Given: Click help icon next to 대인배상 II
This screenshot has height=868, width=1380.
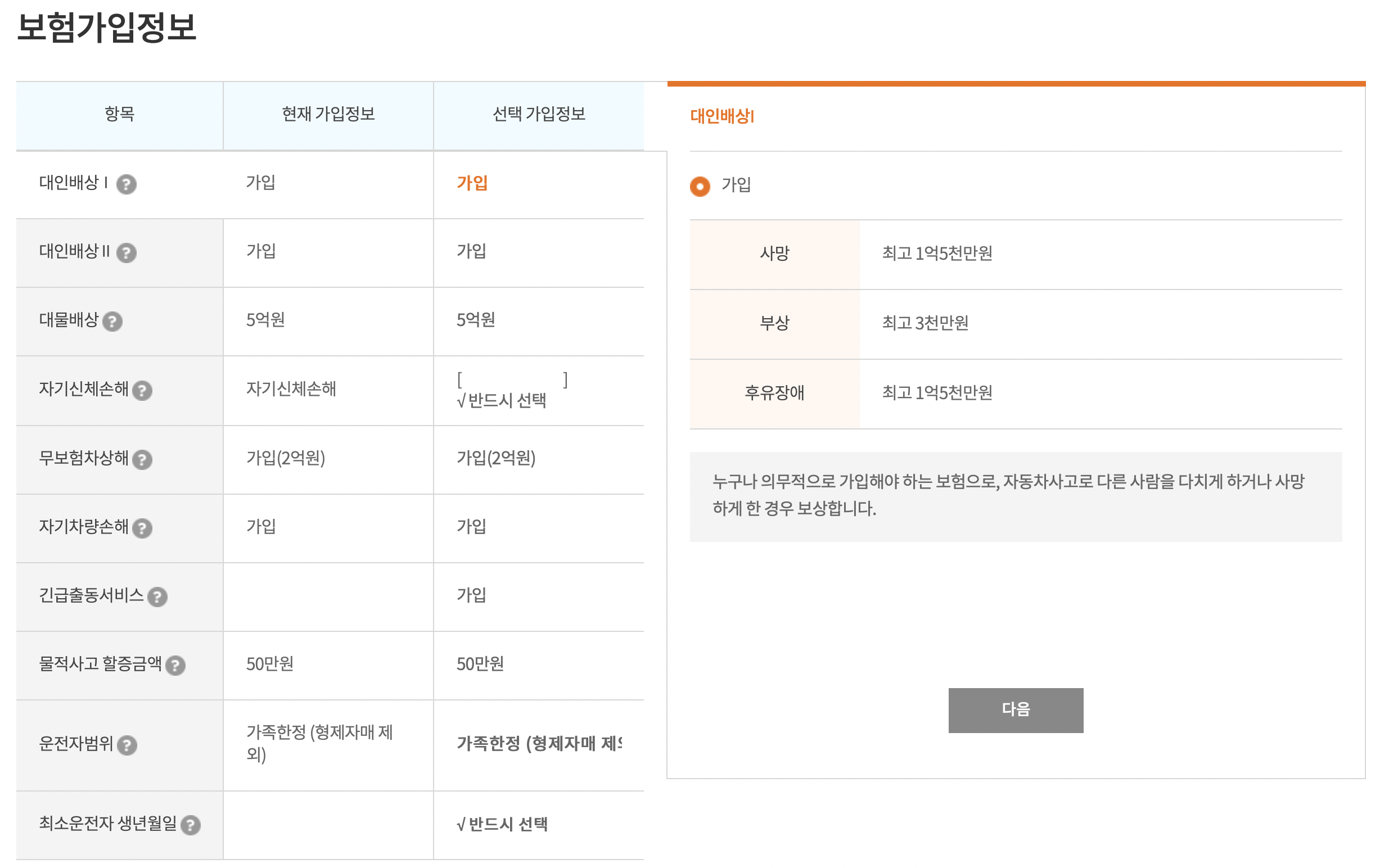Looking at the screenshot, I should [x=126, y=252].
